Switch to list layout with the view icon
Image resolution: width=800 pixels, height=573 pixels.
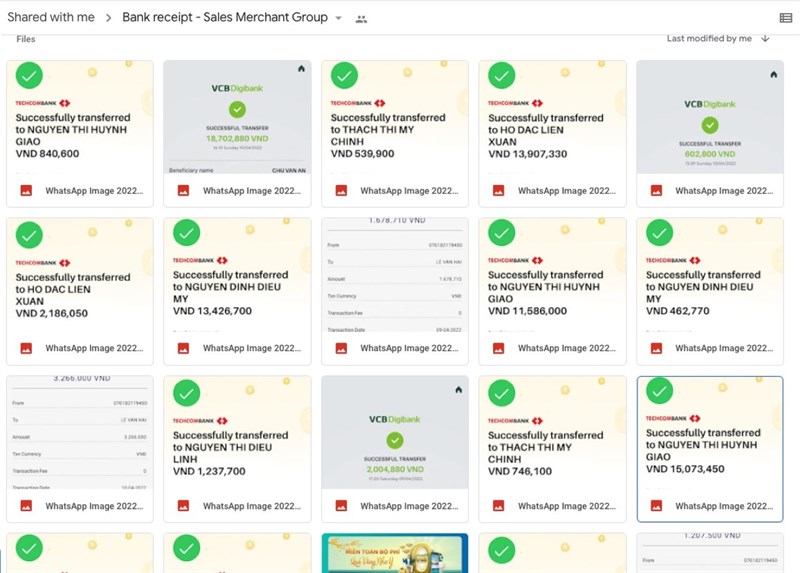pos(786,18)
